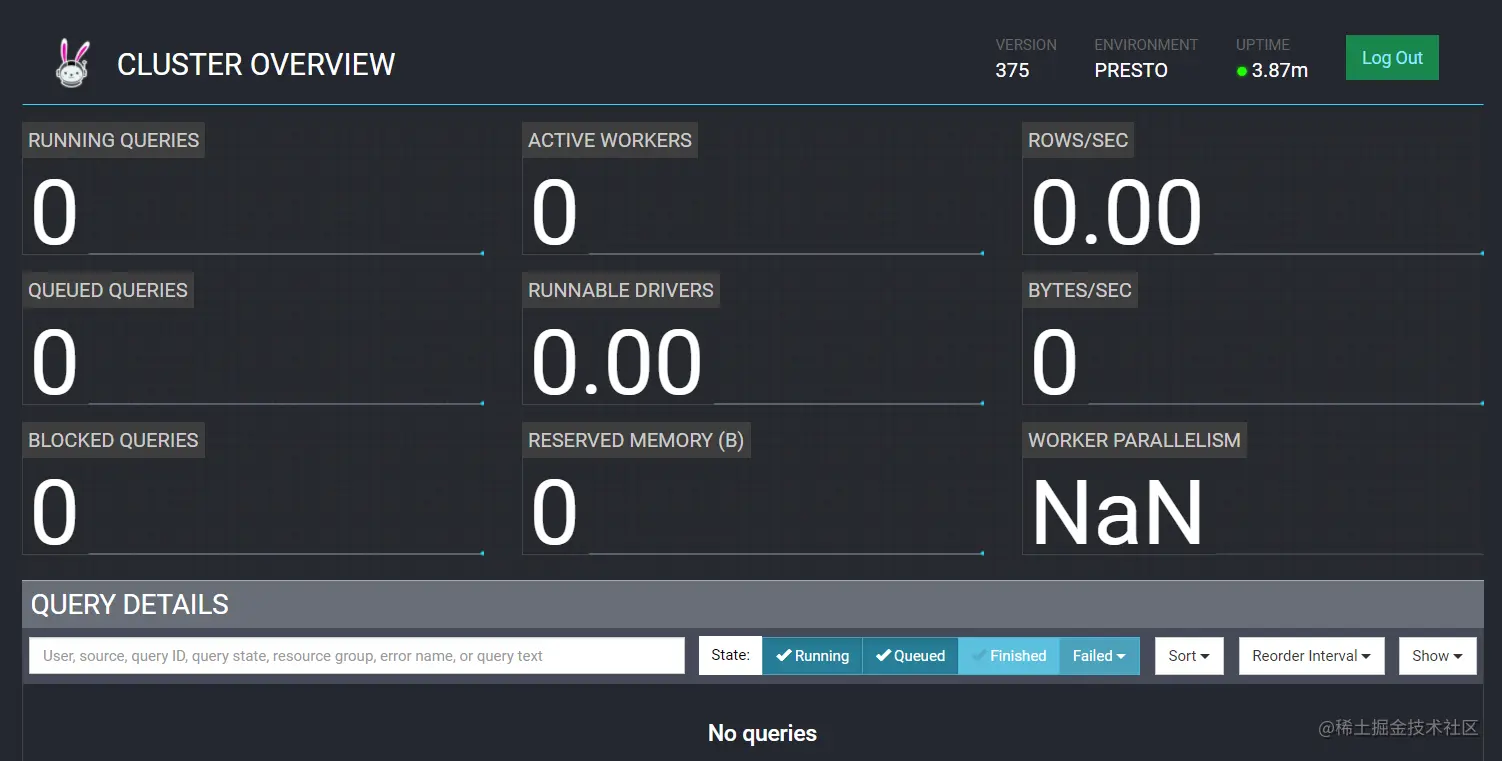Click the Trino bunny logo

tap(73, 64)
